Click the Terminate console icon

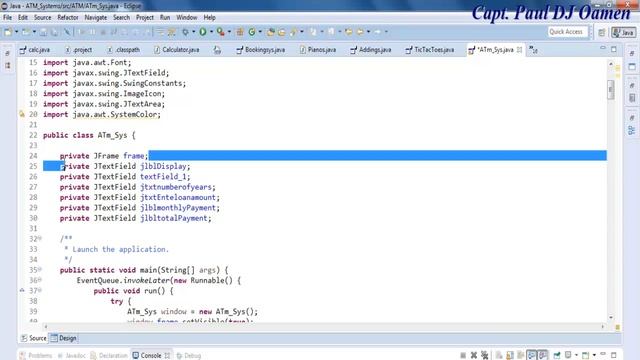pos(463,355)
